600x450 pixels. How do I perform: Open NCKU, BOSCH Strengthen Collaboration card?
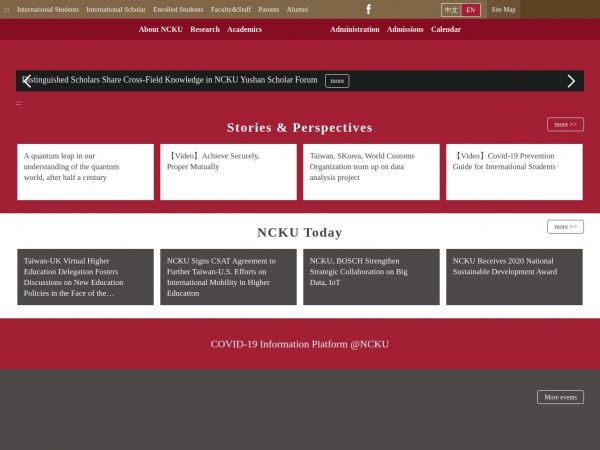point(371,277)
